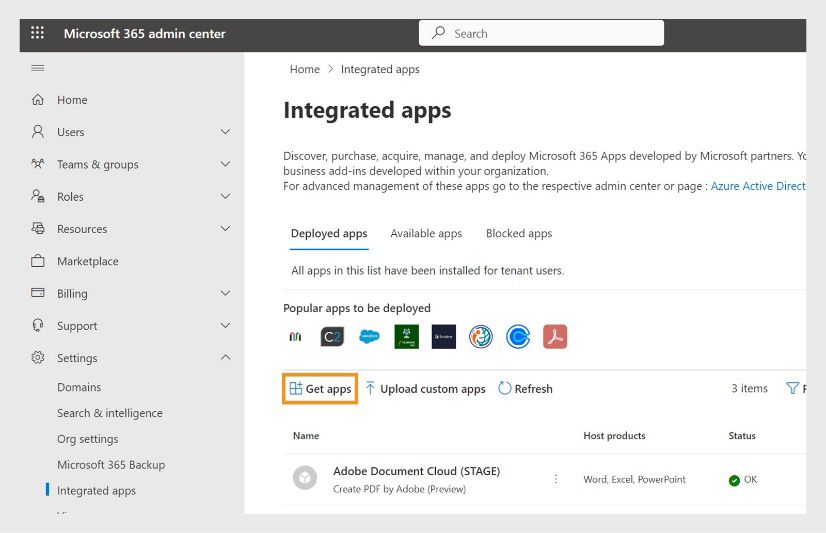Open Marketplace in the left navigation
This screenshot has height=533, width=826.
click(87, 261)
